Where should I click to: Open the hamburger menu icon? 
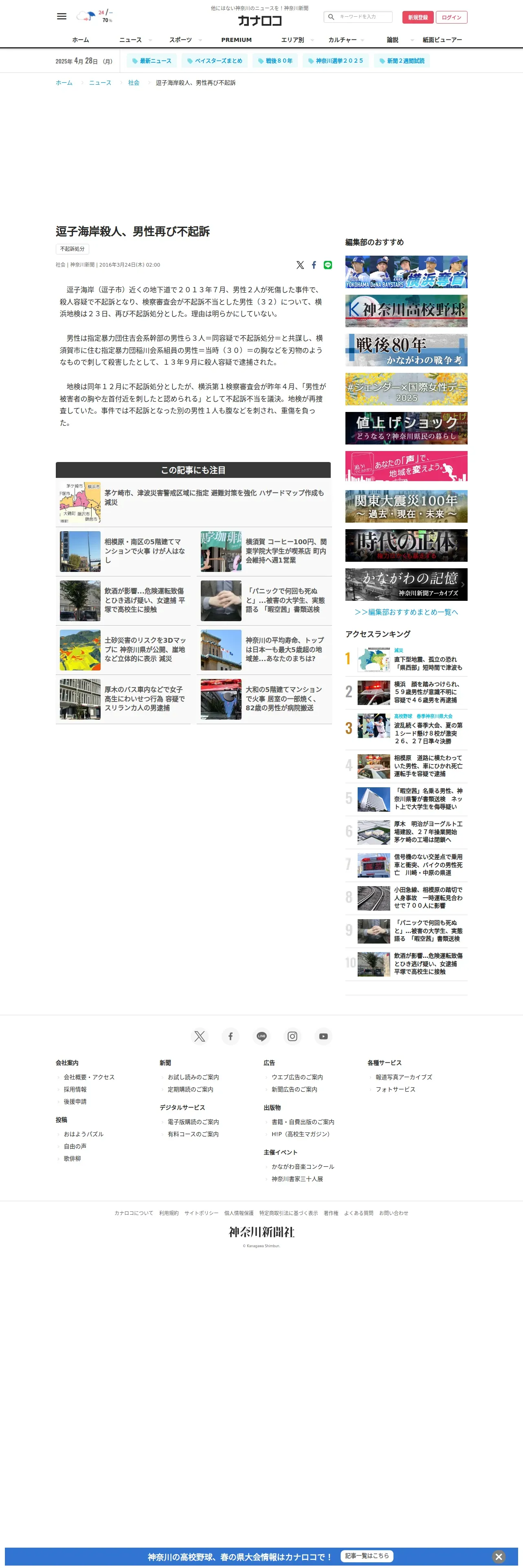[x=62, y=16]
